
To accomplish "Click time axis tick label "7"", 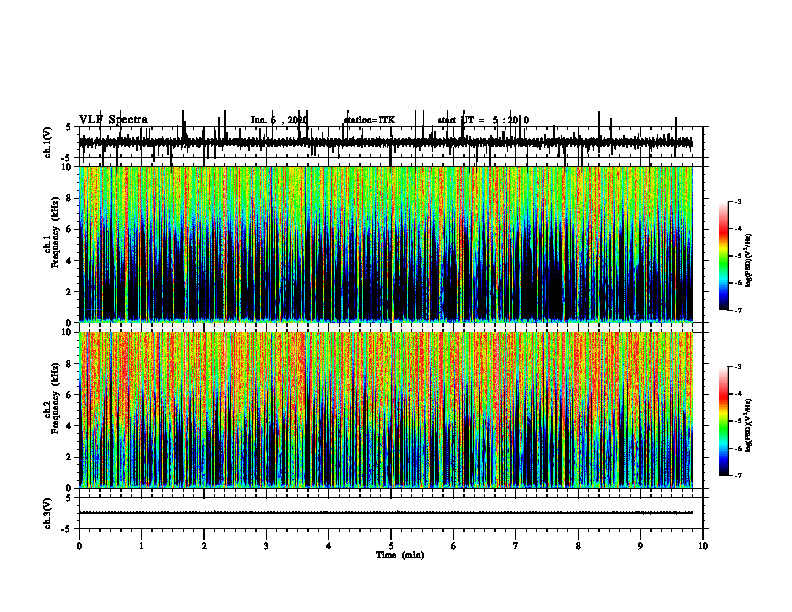I will (x=516, y=546).
